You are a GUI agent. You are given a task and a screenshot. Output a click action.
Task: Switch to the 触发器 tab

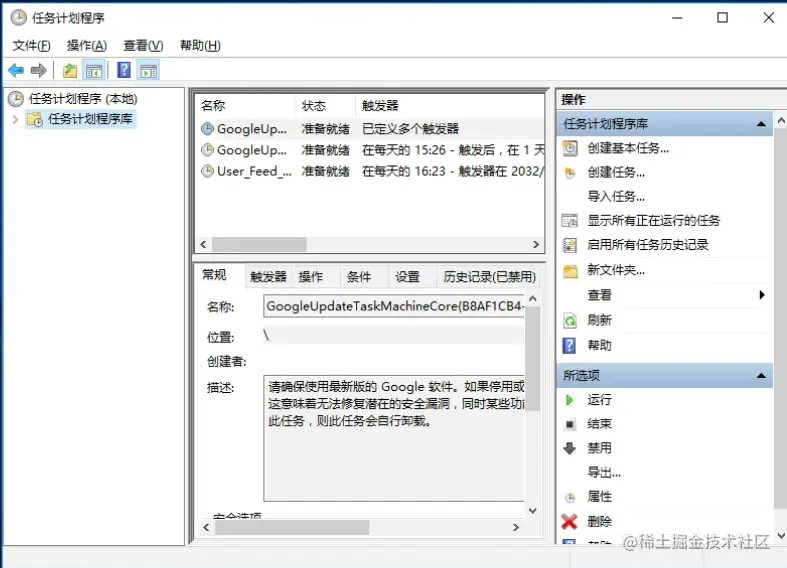point(269,276)
